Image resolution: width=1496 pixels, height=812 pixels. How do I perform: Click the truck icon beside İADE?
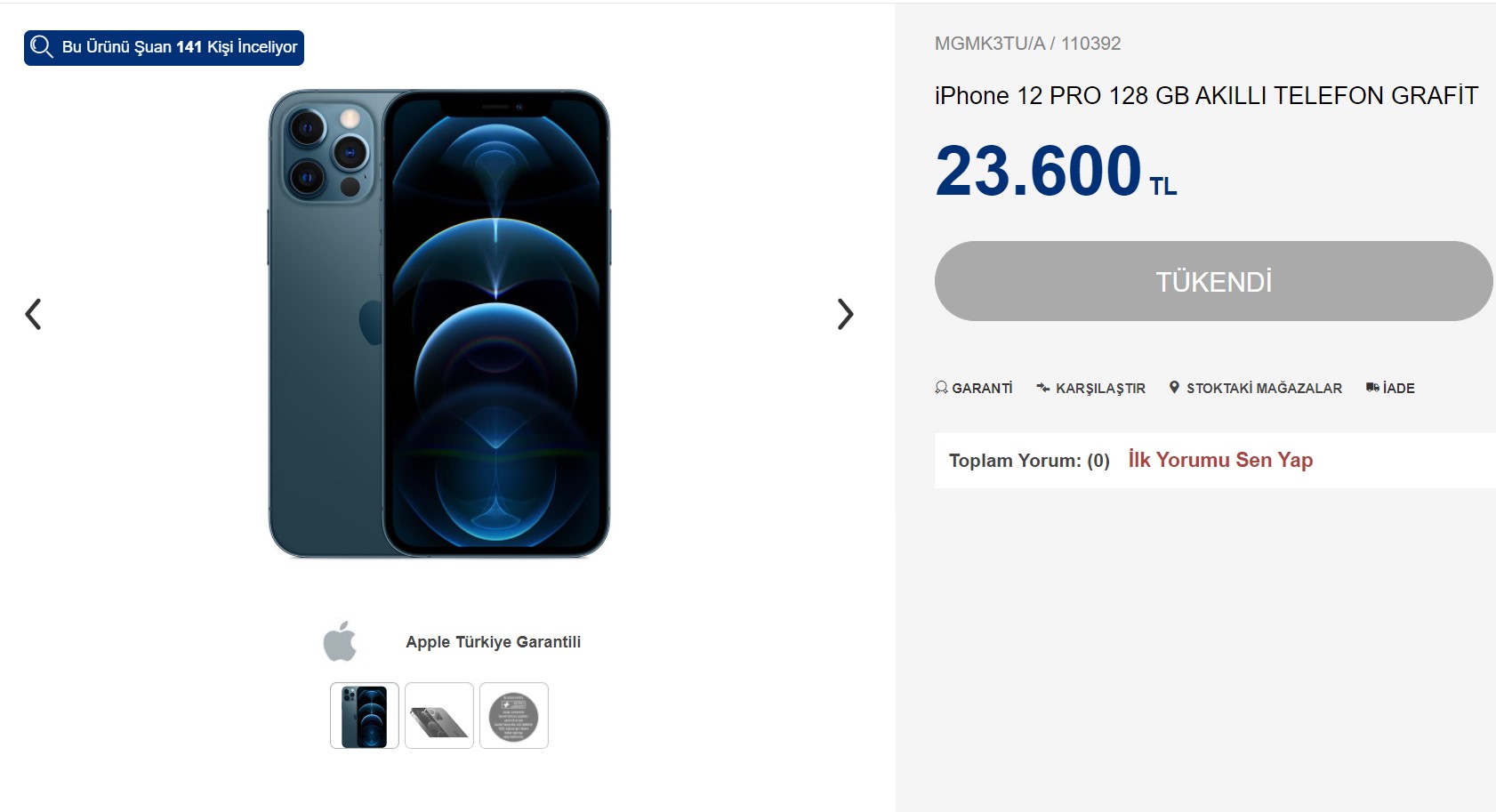(1372, 388)
